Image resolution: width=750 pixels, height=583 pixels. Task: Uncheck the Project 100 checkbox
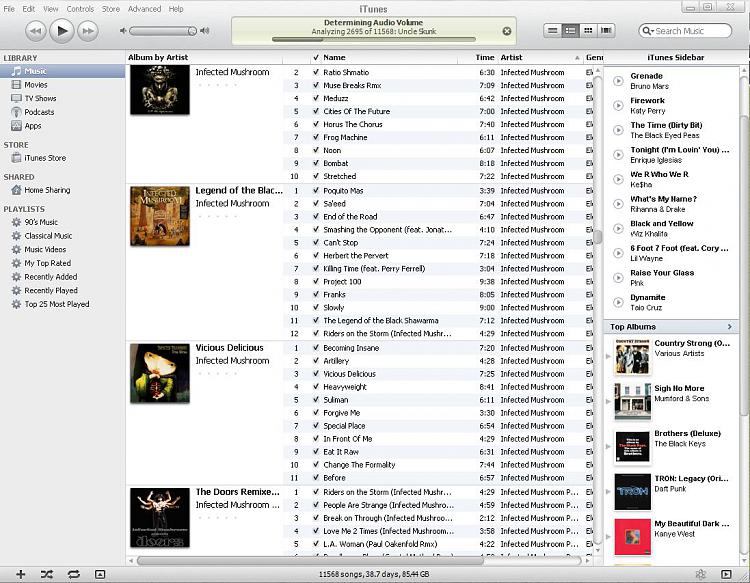[x=316, y=282]
